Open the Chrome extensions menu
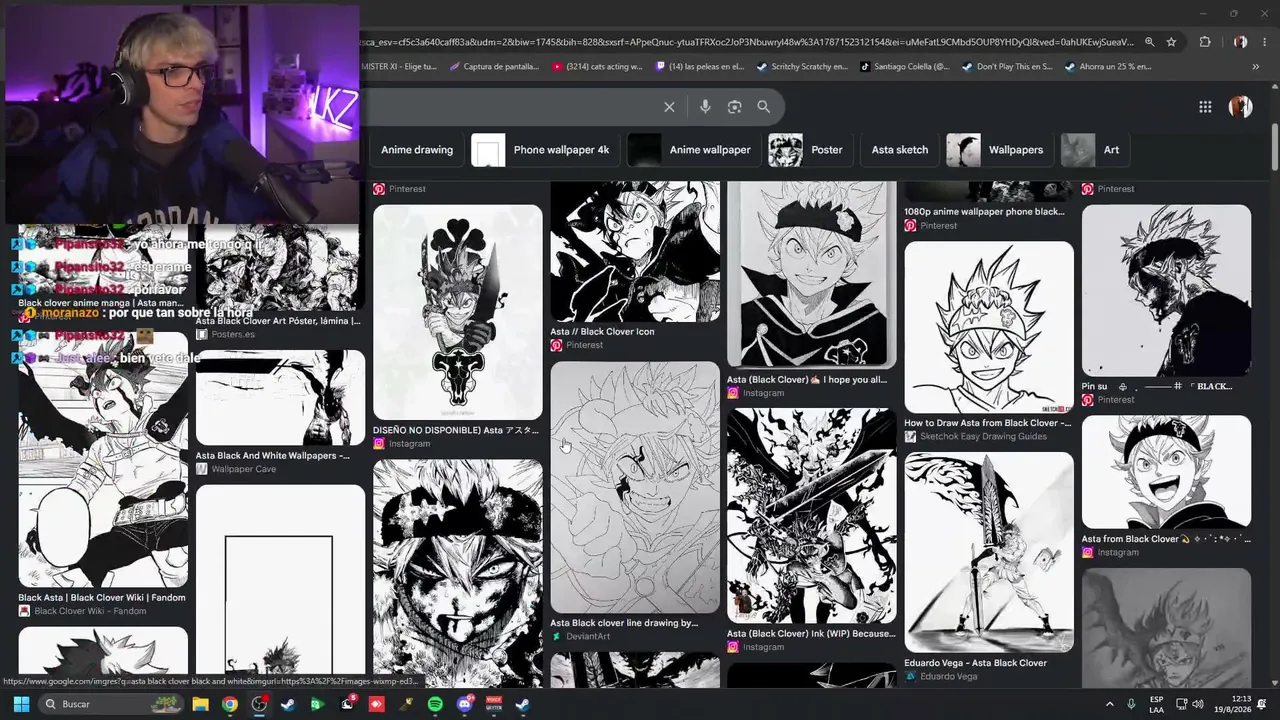The image size is (1280, 720). point(1205,42)
